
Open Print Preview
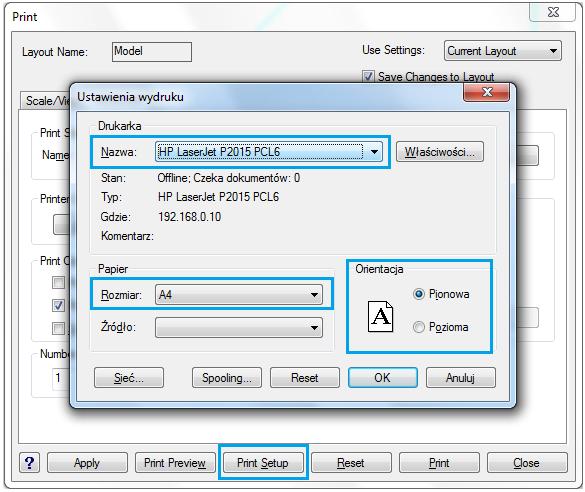(x=175, y=463)
